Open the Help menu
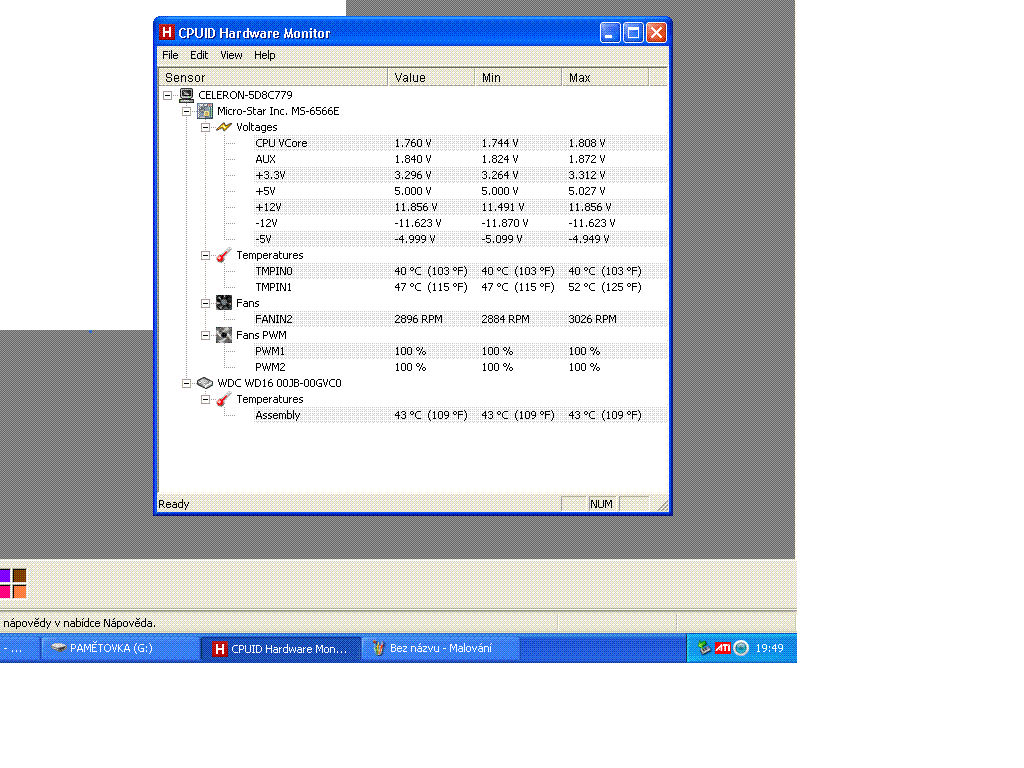This screenshot has height=768, width=1024. [x=264, y=55]
